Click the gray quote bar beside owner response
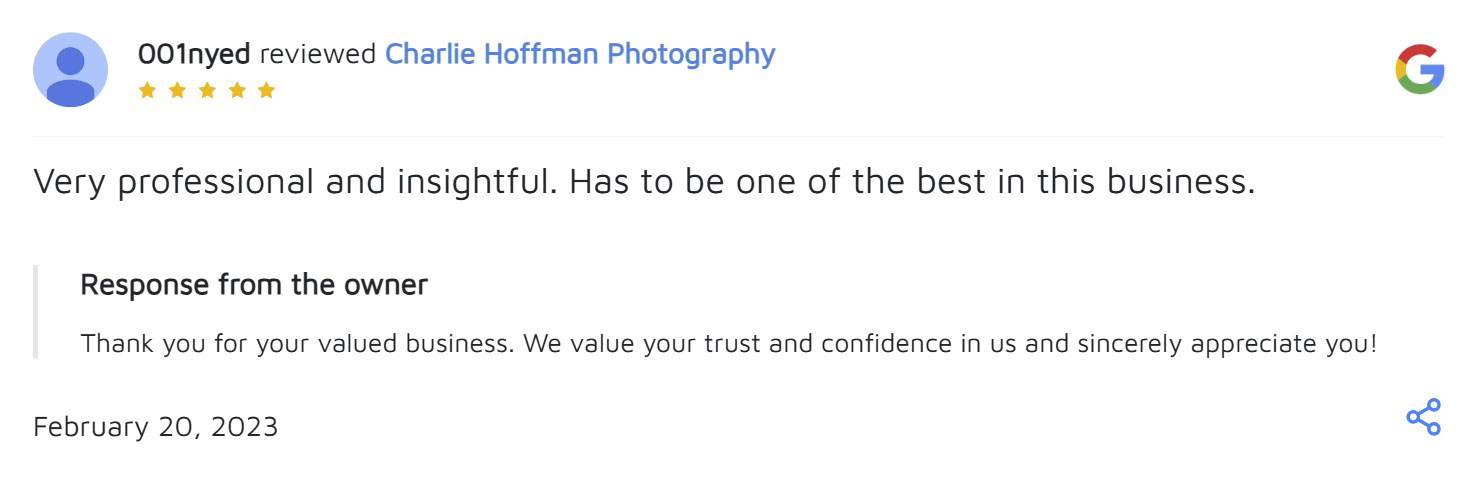Image resolution: width=1479 pixels, height=478 pixels. pyautogui.click(x=36, y=312)
